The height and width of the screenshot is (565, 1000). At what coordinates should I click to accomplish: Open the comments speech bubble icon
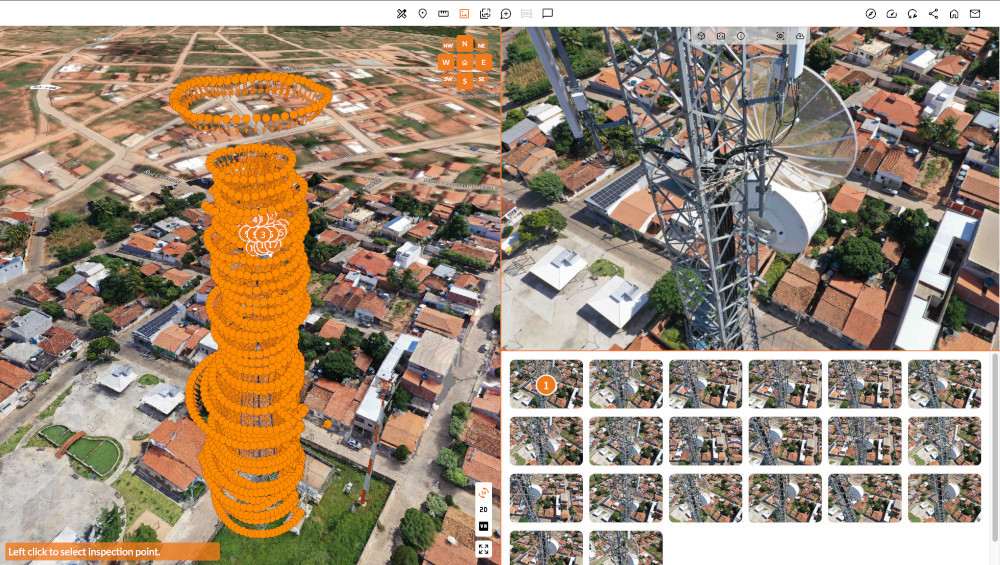pyautogui.click(x=547, y=13)
